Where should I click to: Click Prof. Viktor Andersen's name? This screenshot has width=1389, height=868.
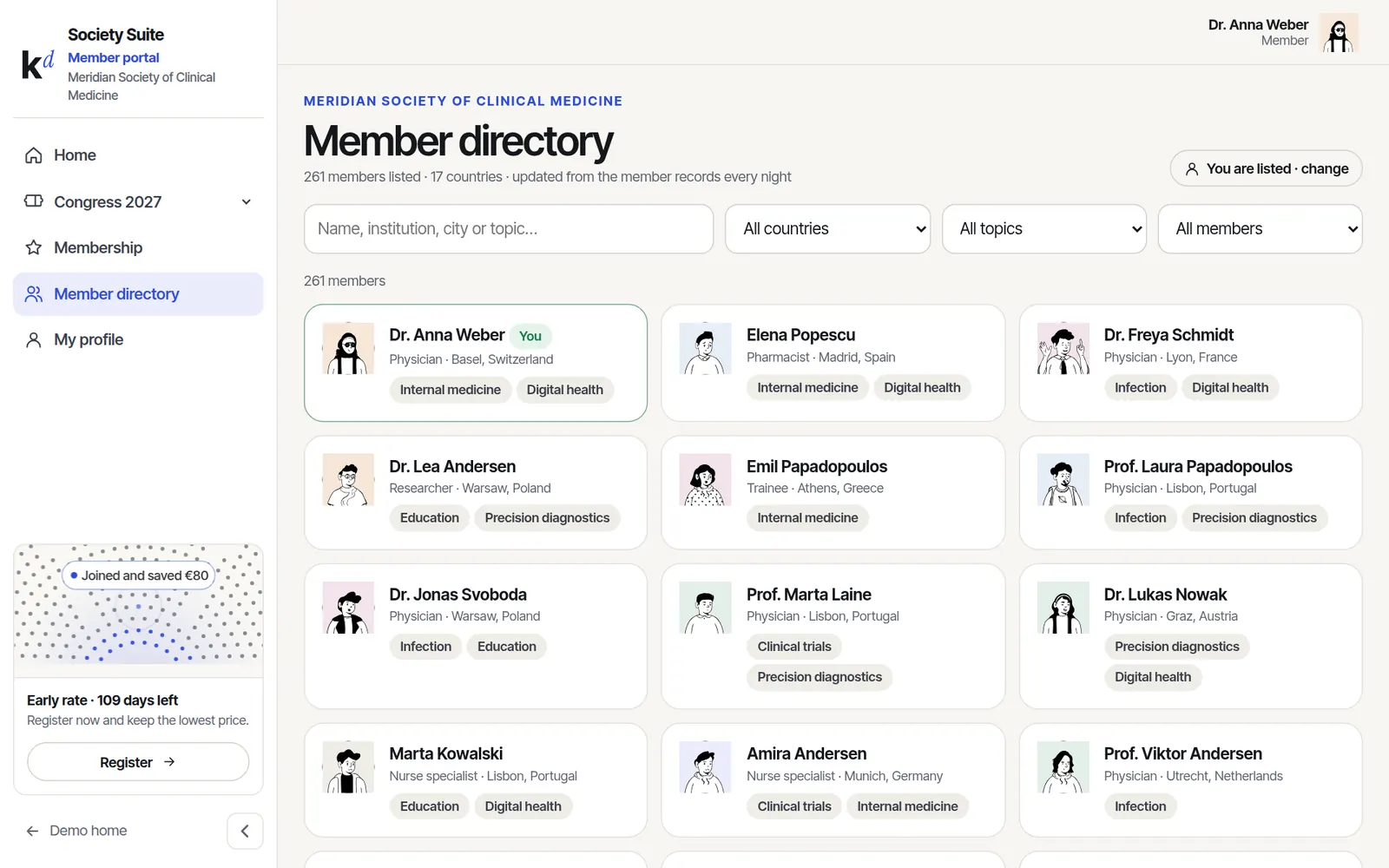1183,753
